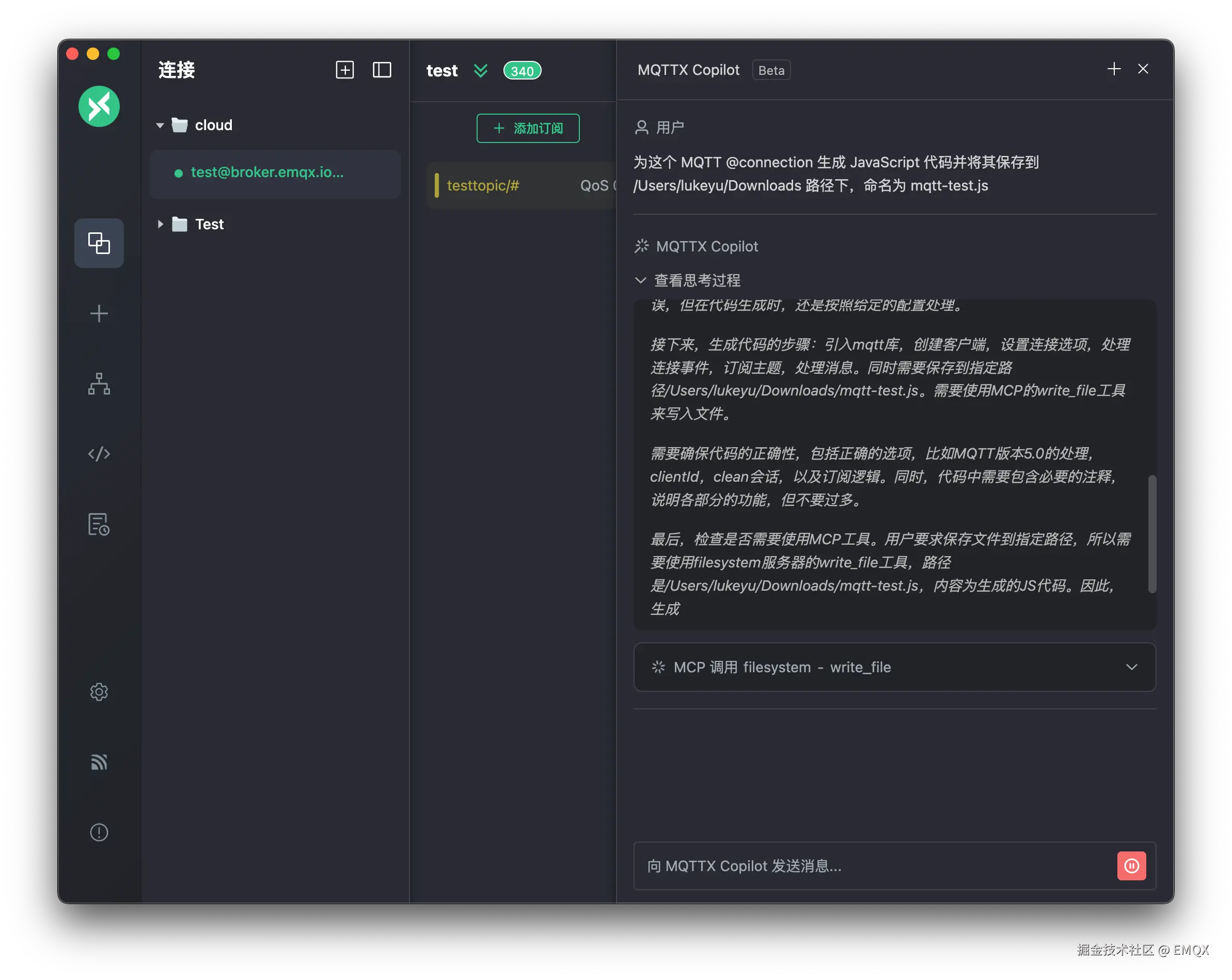This screenshot has height=980, width=1232.
Task: Open the Settings gear icon
Action: (99, 692)
